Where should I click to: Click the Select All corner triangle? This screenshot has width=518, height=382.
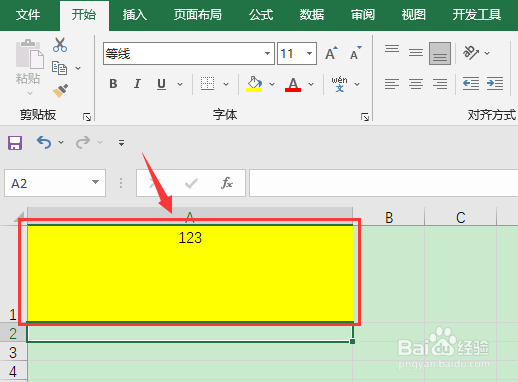(x=19, y=217)
